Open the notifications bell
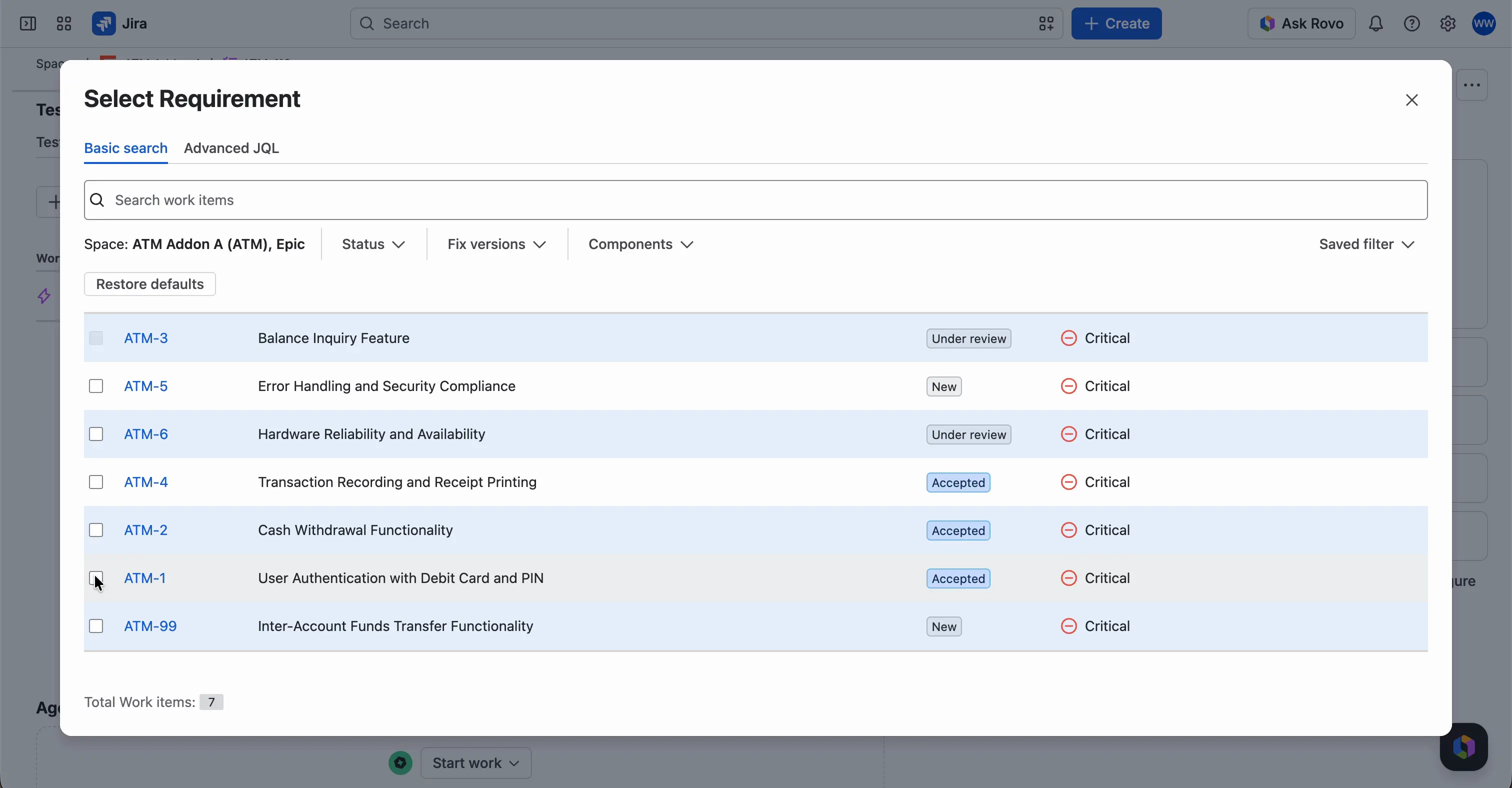The height and width of the screenshot is (788, 1512). pyautogui.click(x=1376, y=23)
